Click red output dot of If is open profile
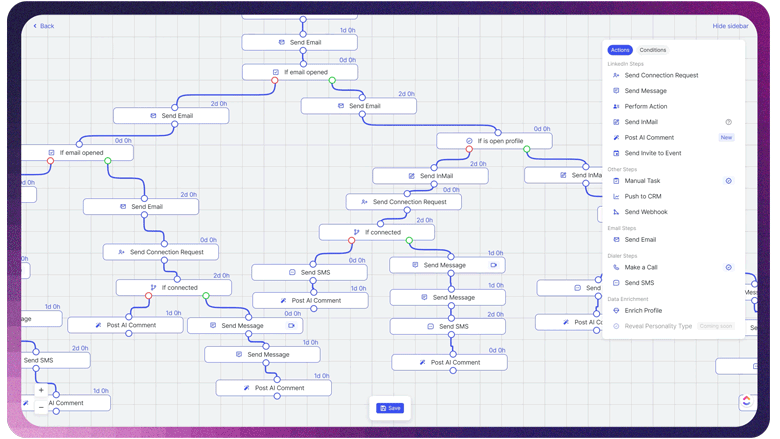Image resolution: width=780 pixels, height=439 pixels. [x=469, y=149]
